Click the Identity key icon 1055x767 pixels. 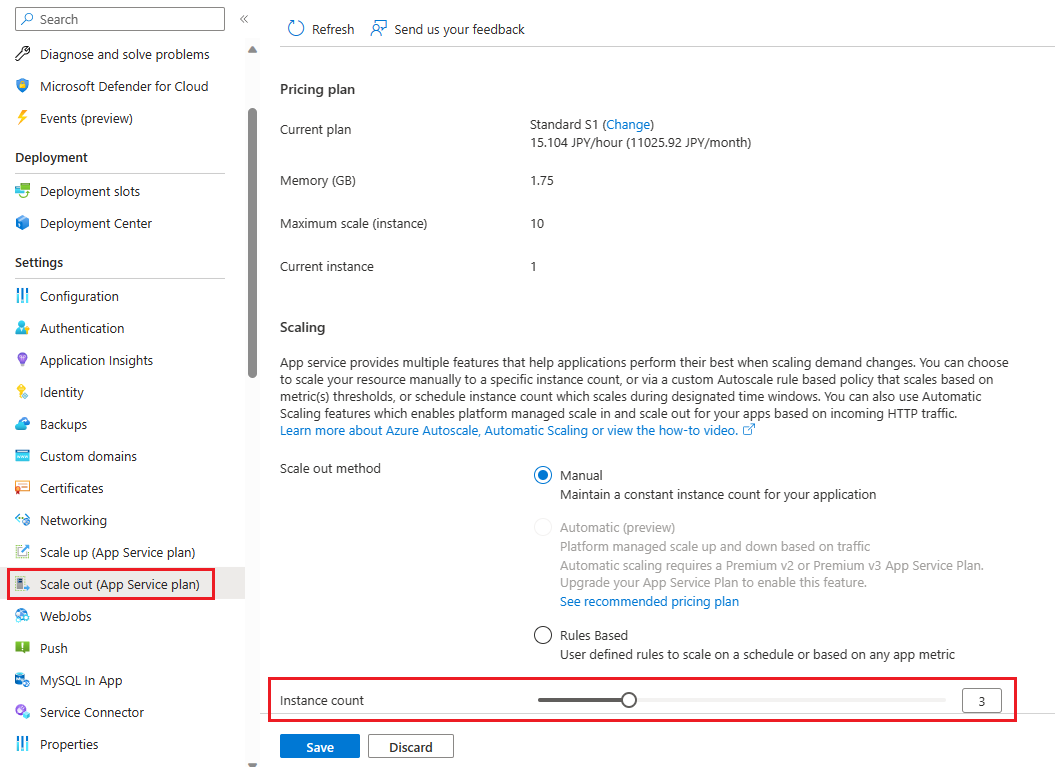tap(23, 392)
